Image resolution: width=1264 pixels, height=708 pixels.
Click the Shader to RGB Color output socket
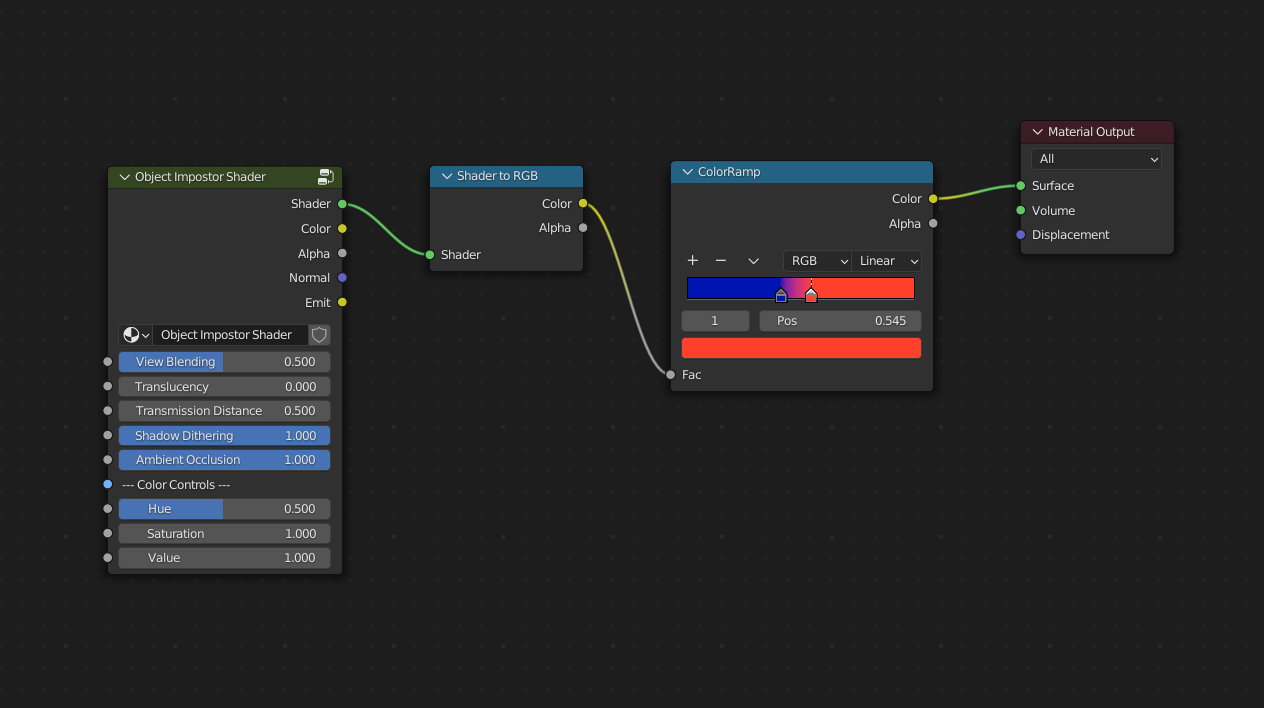tap(583, 204)
